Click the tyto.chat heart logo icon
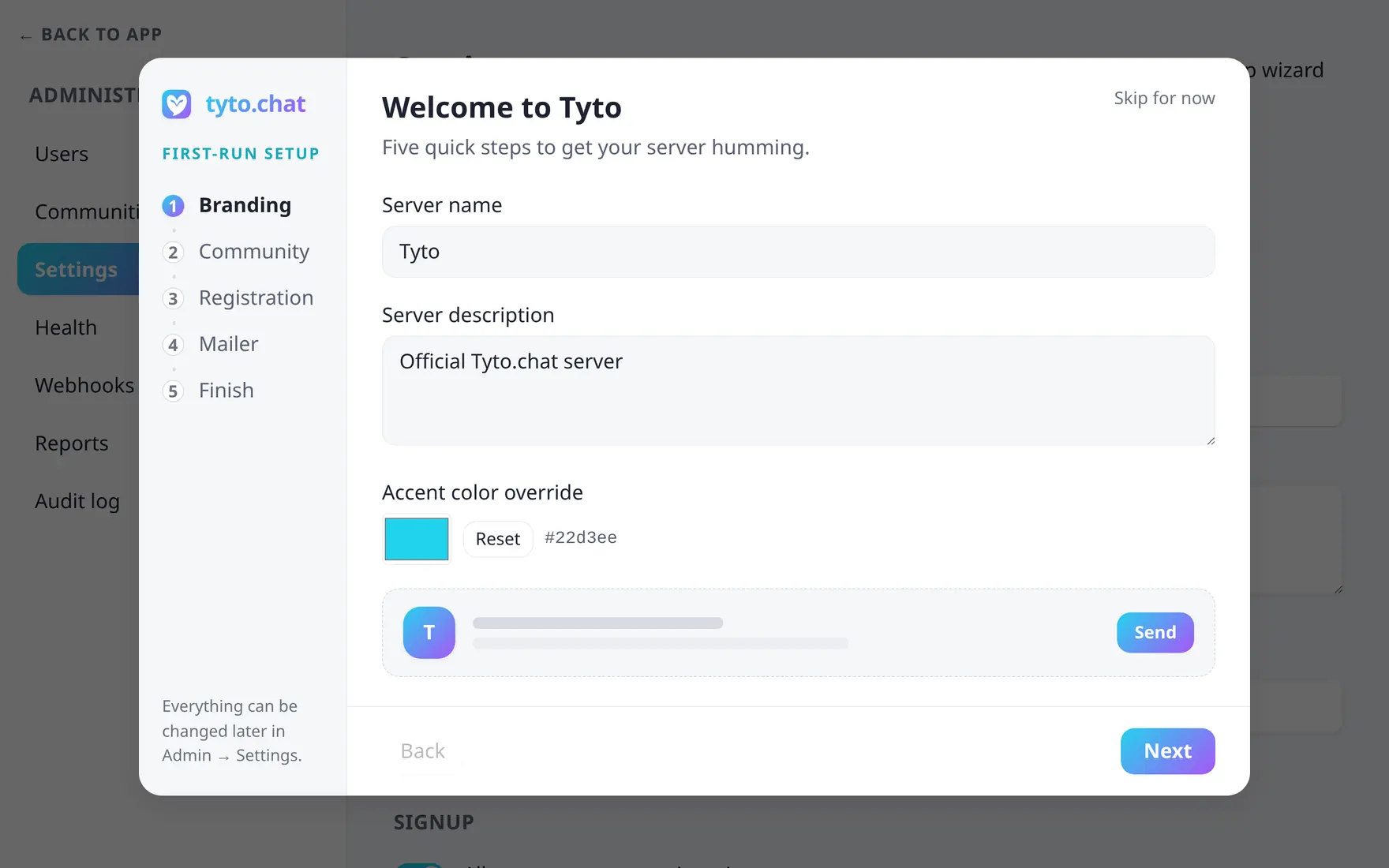Image resolution: width=1389 pixels, height=868 pixels. coord(177,104)
